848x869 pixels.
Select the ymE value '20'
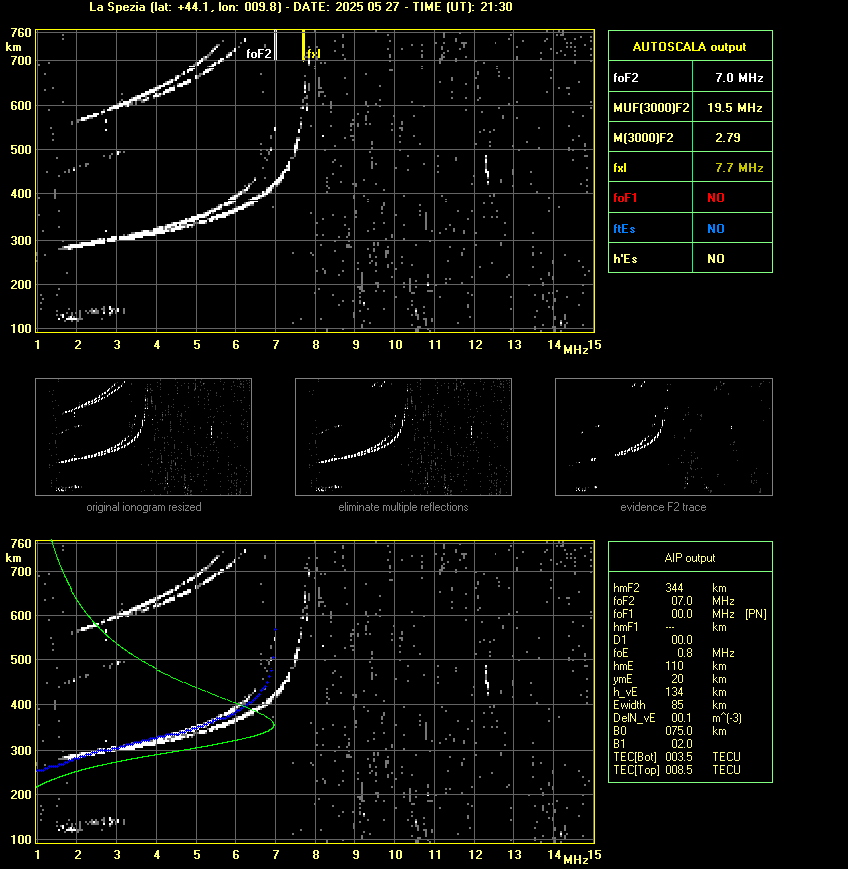click(677, 679)
